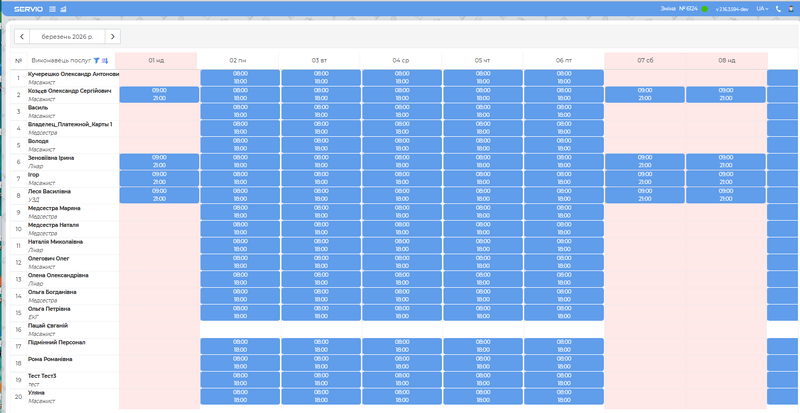This screenshot has width=800, height=413.
Task: Click the Зміна №6124 shift link
Action: point(679,8)
